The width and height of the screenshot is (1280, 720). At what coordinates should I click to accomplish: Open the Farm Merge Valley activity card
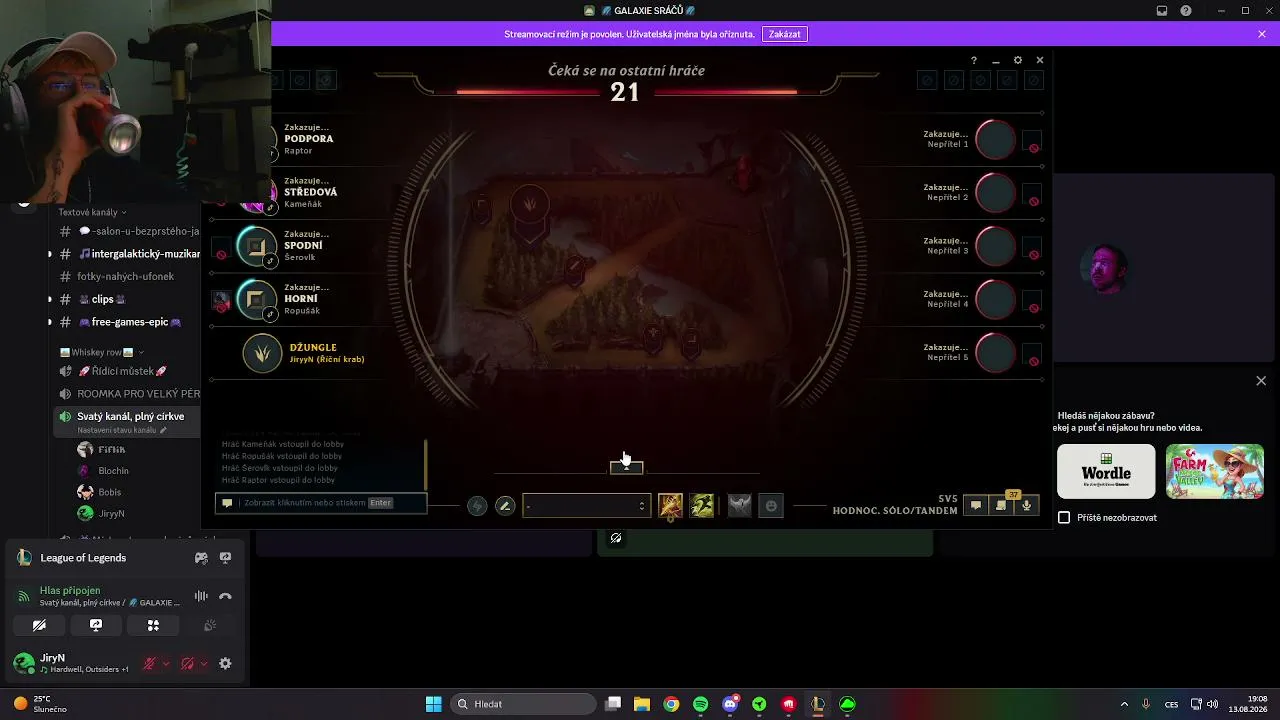coord(1215,471)
